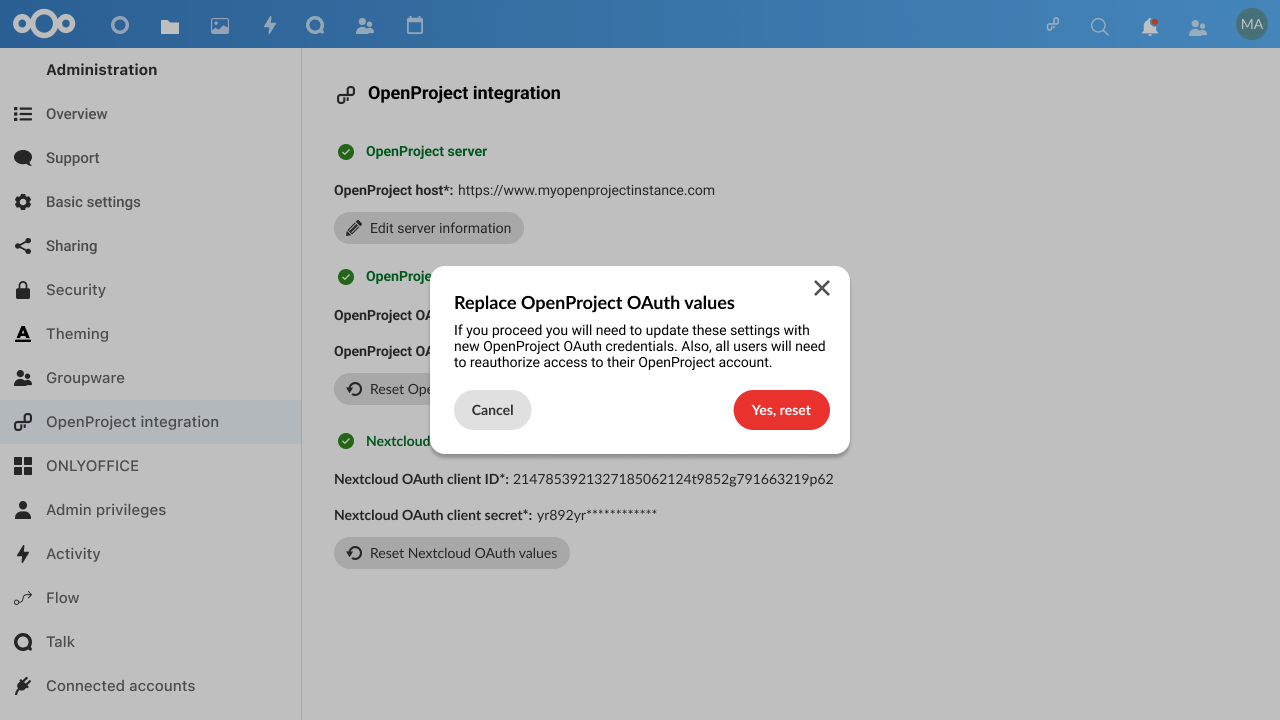Open ONLYOFFICE admin settings
The image size is (1280, 720).
[92, 466]
